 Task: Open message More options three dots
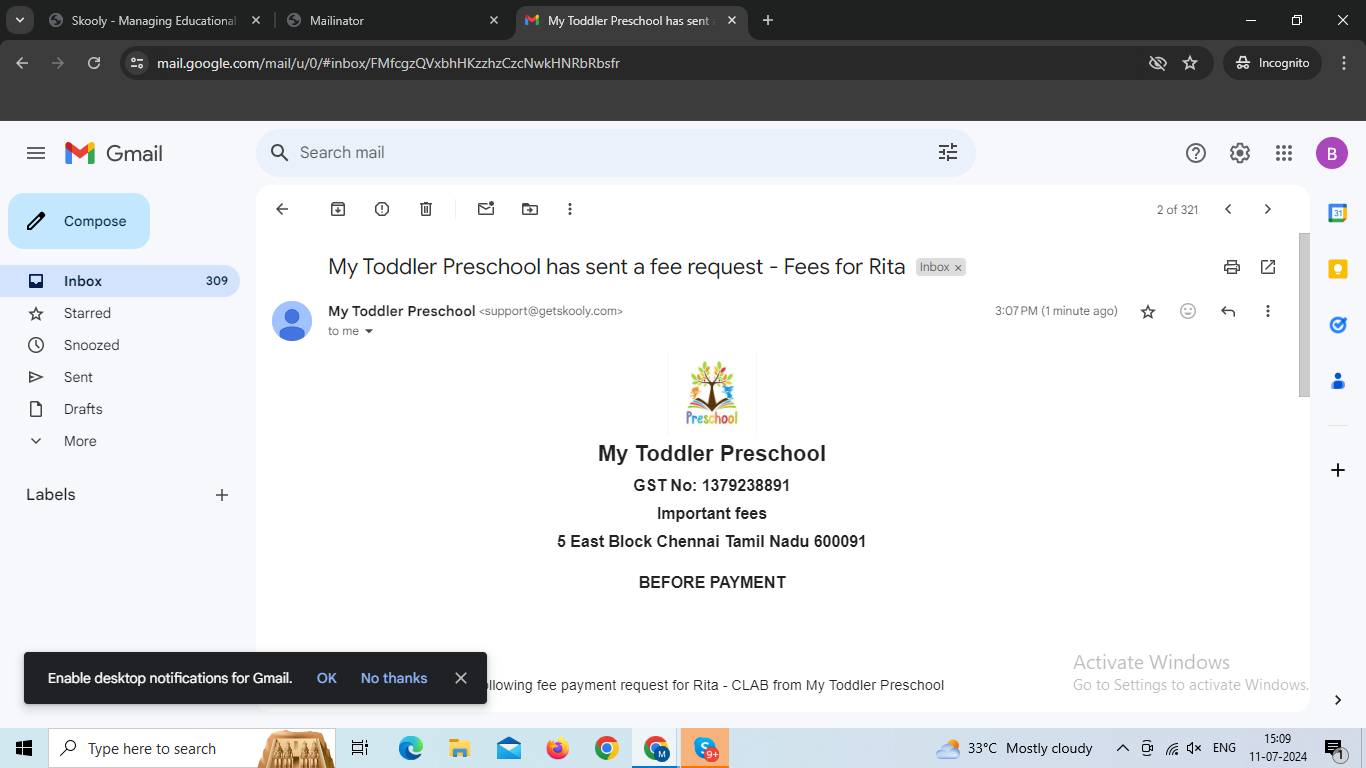(1268, 311)
